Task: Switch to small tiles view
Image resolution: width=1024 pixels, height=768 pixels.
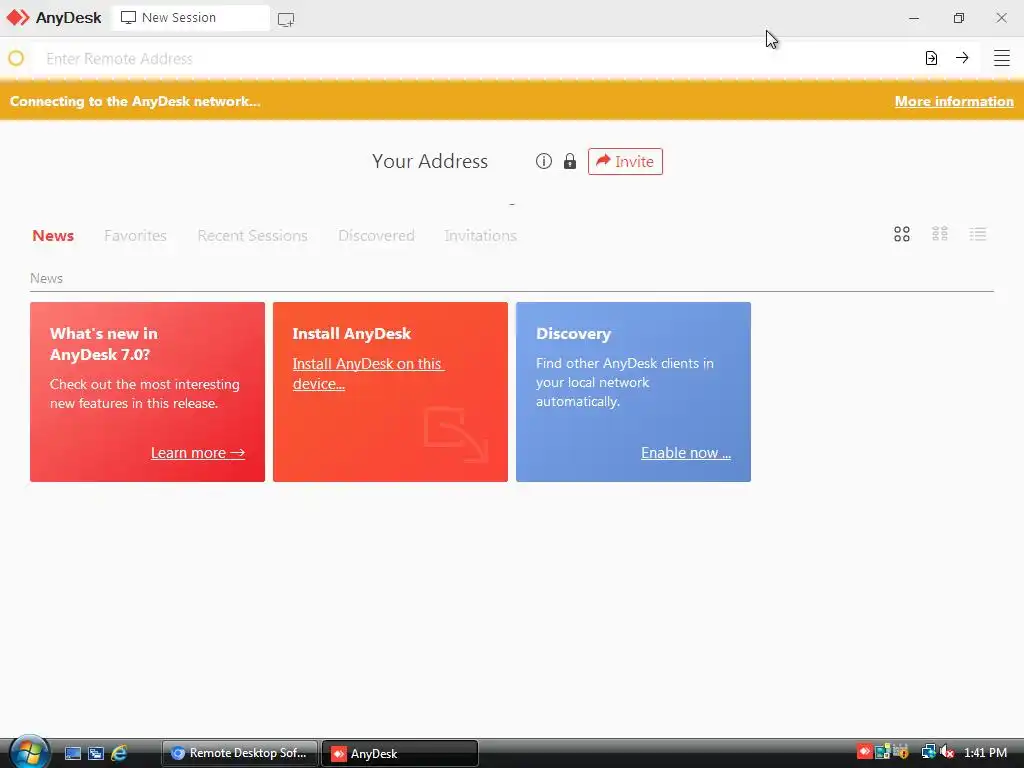Action: [x=940, y=234]
